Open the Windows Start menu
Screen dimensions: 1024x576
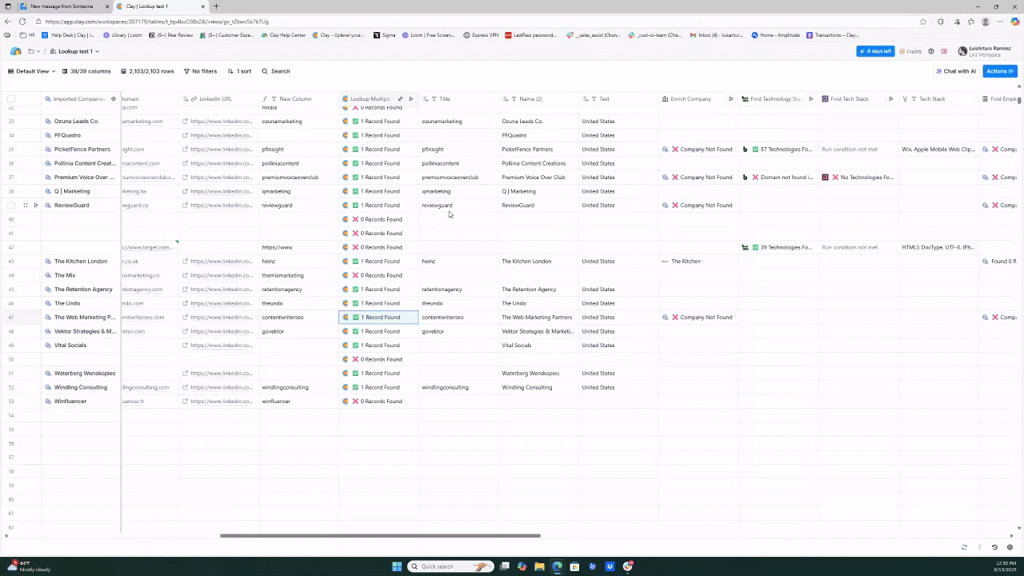pos(397,566)
